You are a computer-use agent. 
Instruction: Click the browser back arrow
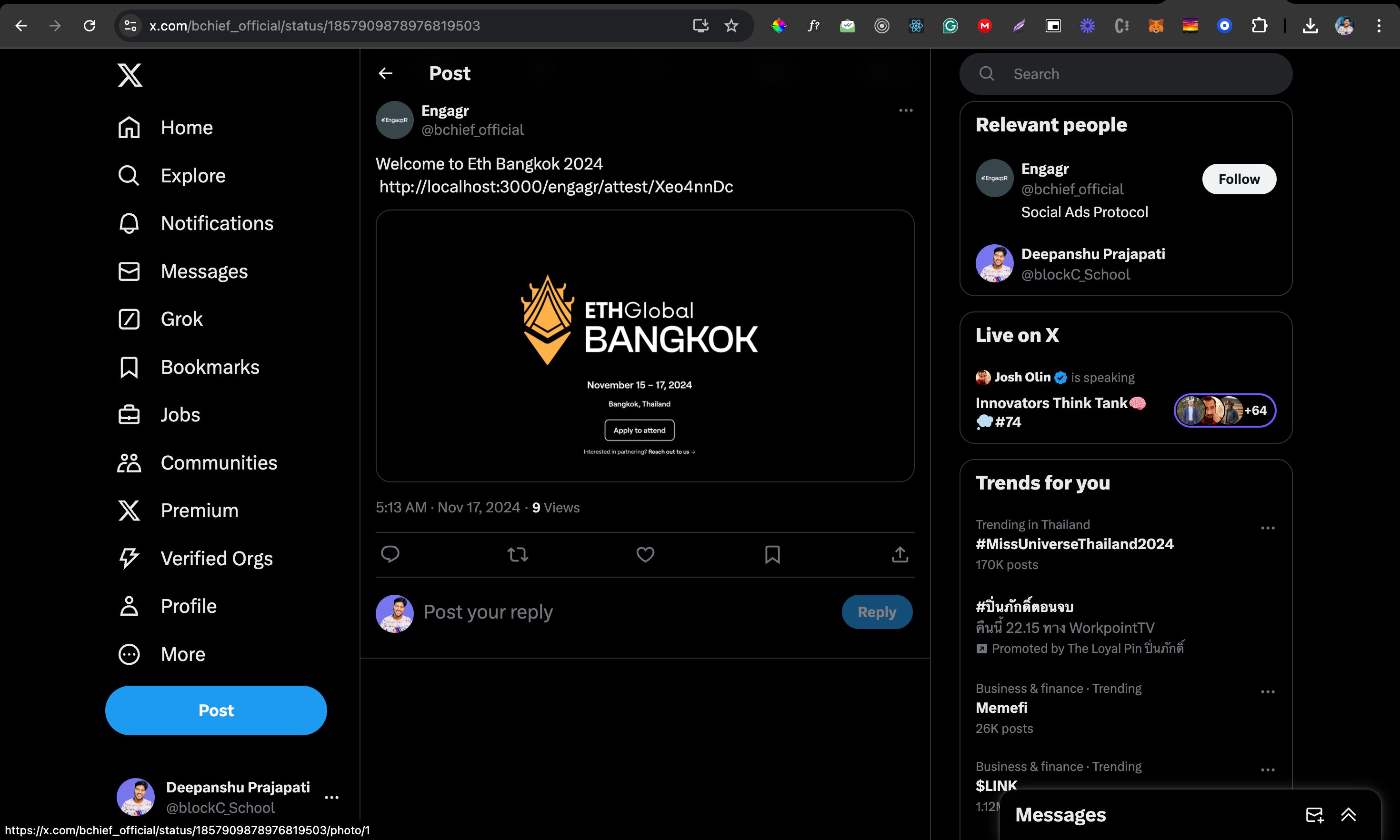pyautogui.click(x=21, y=25)
